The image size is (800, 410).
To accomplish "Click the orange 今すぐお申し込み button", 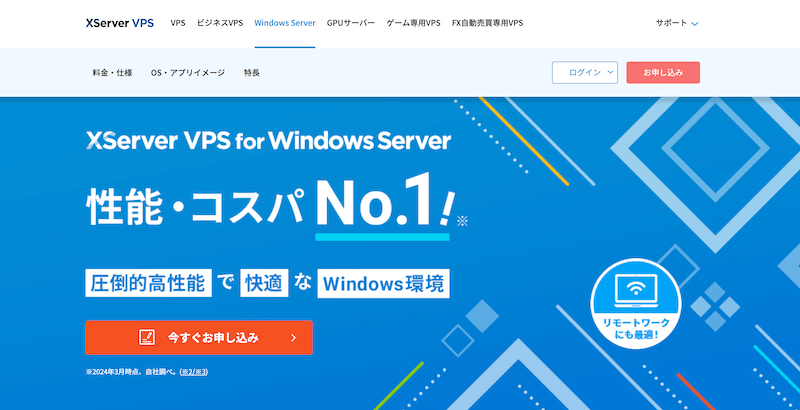I will 199,337.
